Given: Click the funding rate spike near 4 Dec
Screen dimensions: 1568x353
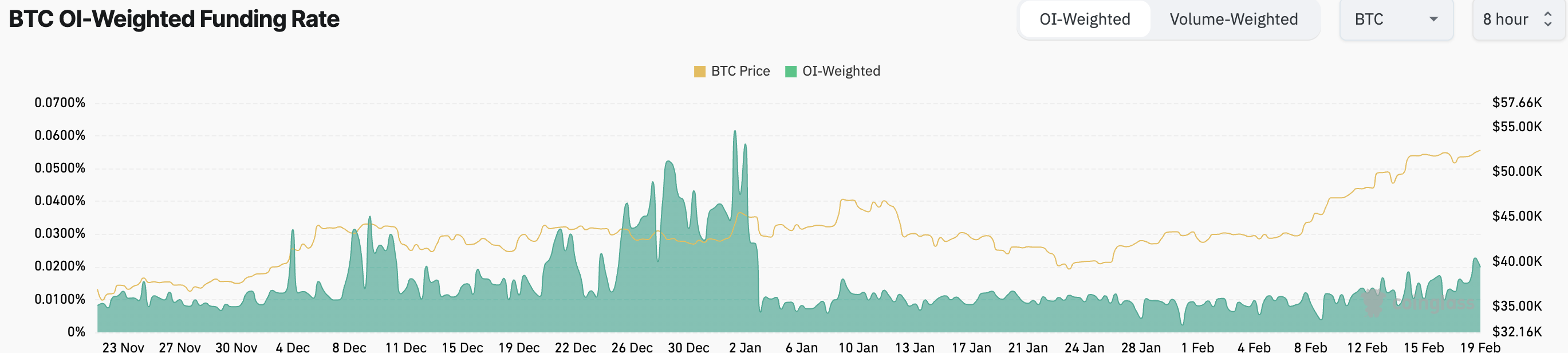Looking at the screenshot, I should (x=293, y=231).
